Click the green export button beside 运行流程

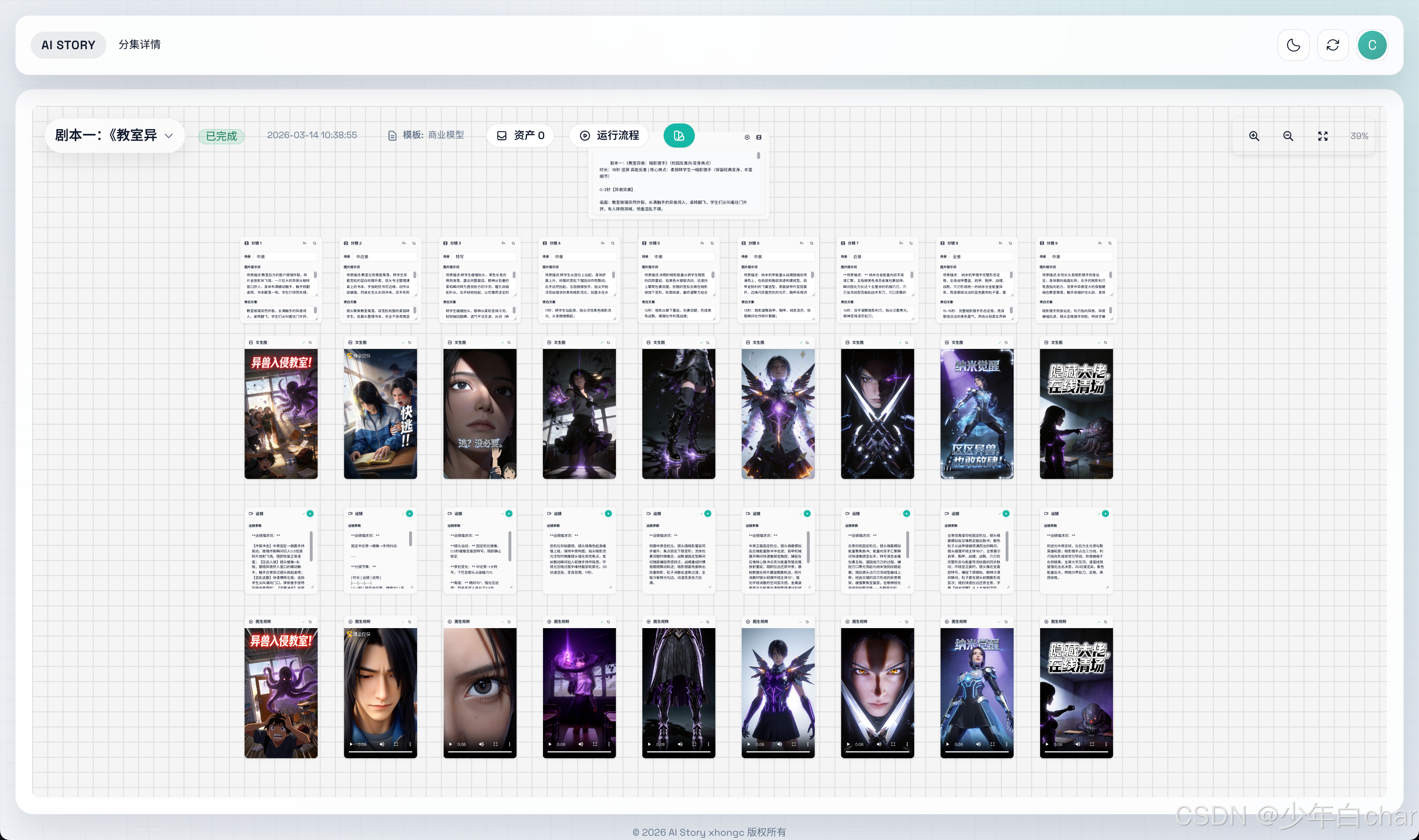point(679,136)
